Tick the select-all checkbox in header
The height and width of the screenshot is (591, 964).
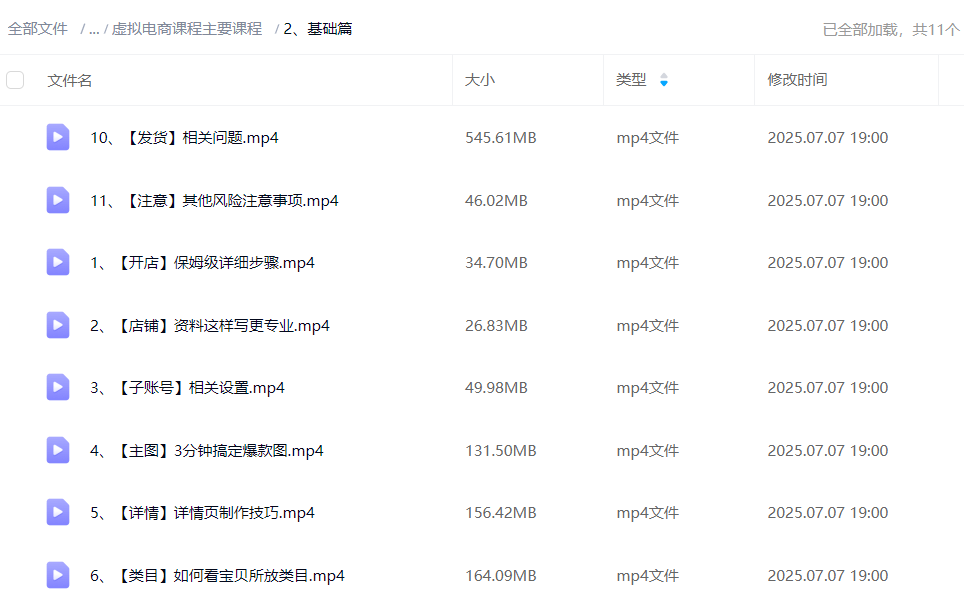pos(15,80)
